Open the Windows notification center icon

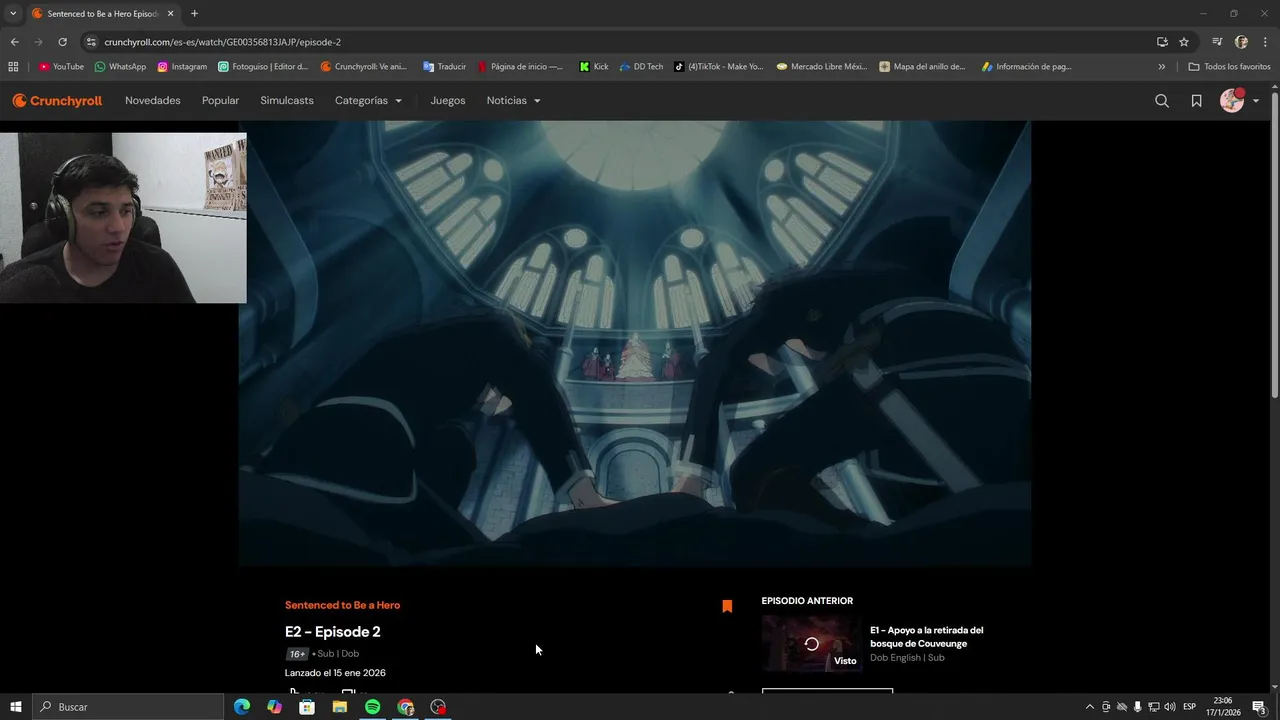[x=1259, y=707]
